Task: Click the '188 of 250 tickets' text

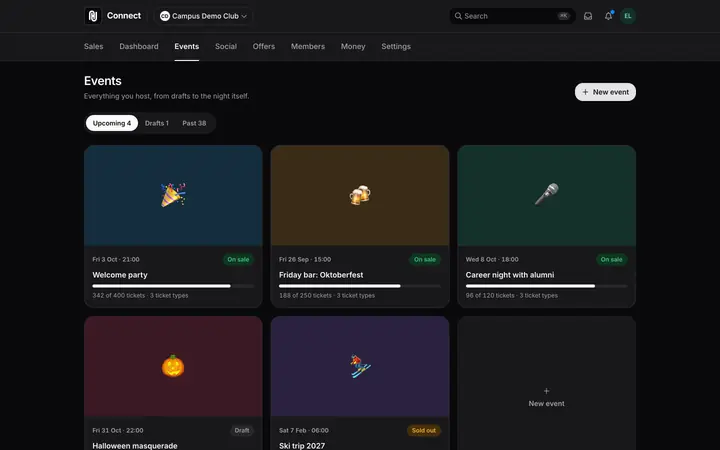Action: 305,295
